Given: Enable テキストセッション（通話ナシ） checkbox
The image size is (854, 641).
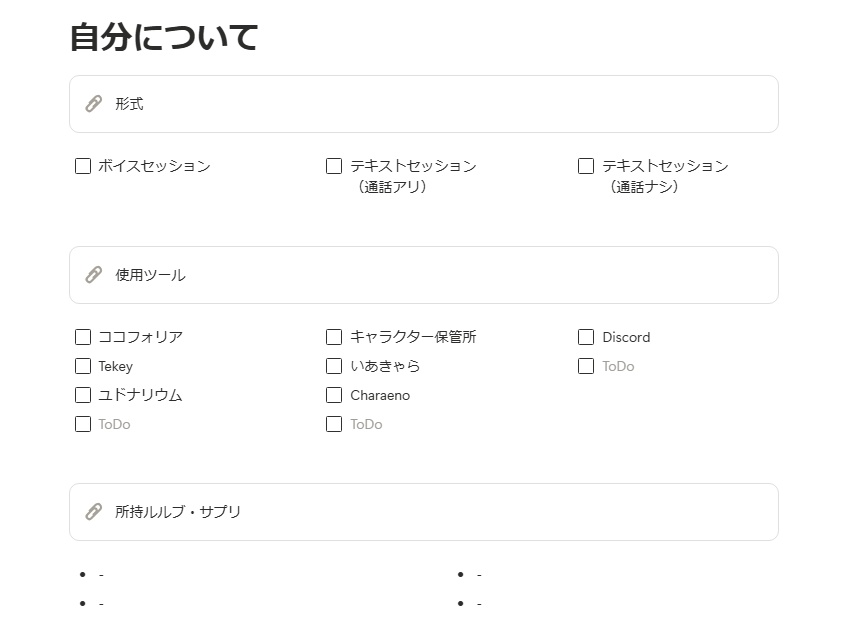Looking at the screenshot, I should (586, 166).
